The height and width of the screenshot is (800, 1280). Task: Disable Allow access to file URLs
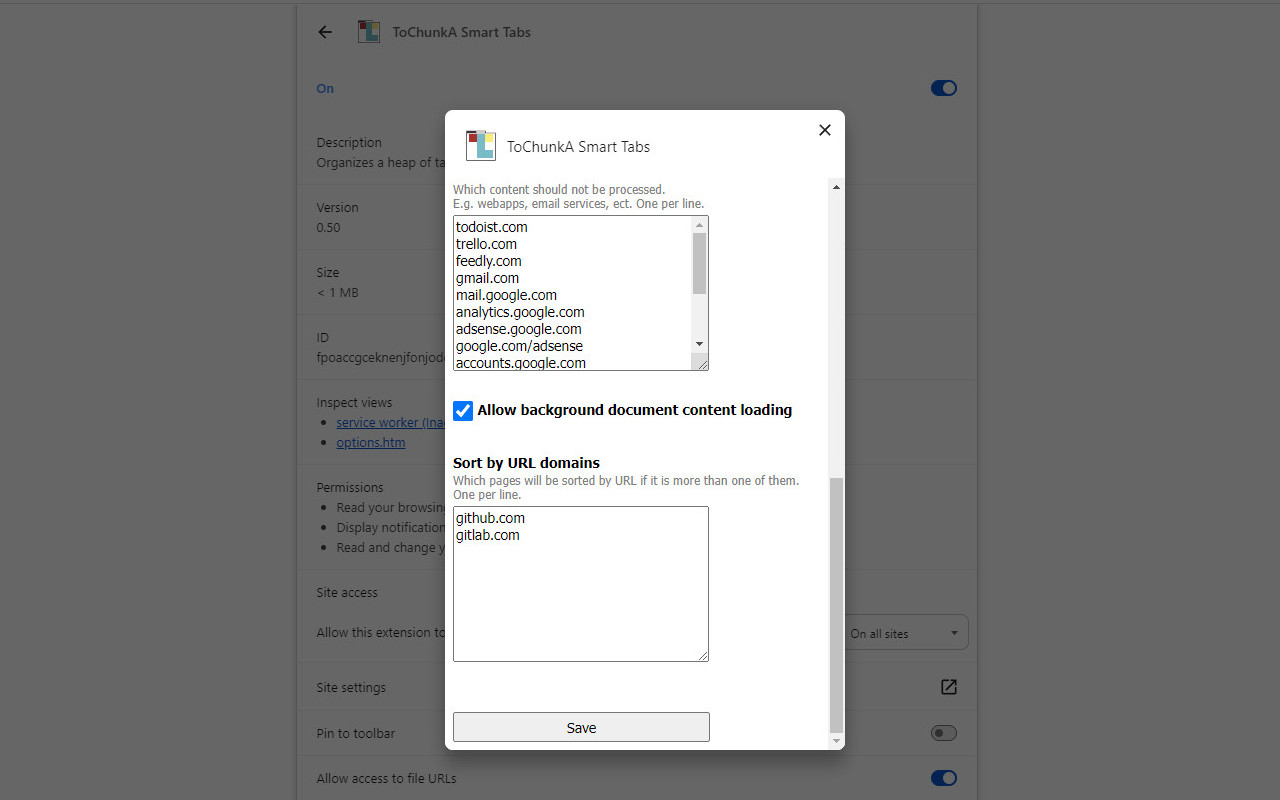point(943,778)
